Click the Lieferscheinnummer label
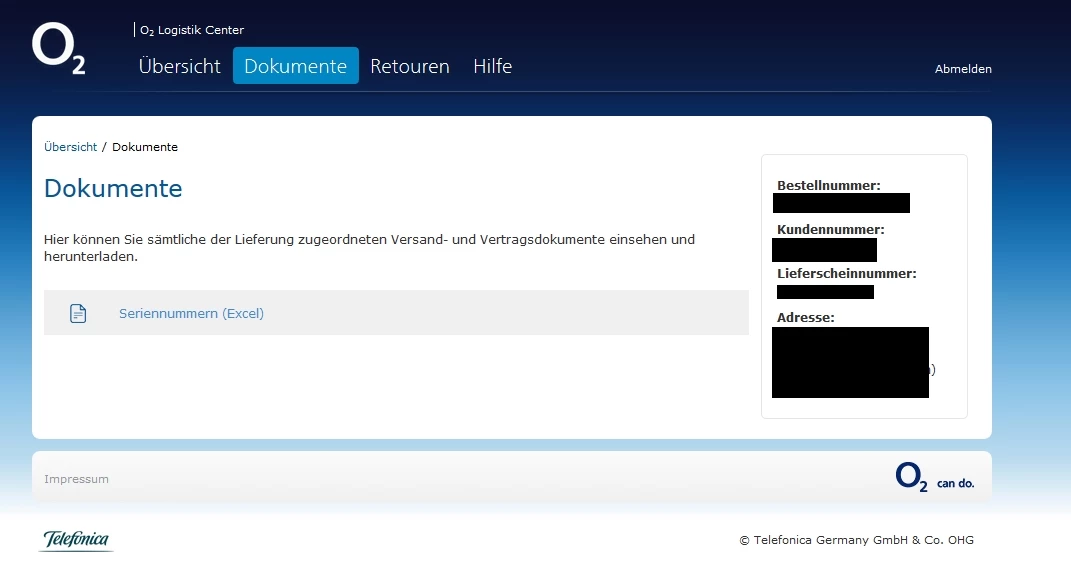The width and height of the screenshot is (1071, 588). (x=846, y=273)
